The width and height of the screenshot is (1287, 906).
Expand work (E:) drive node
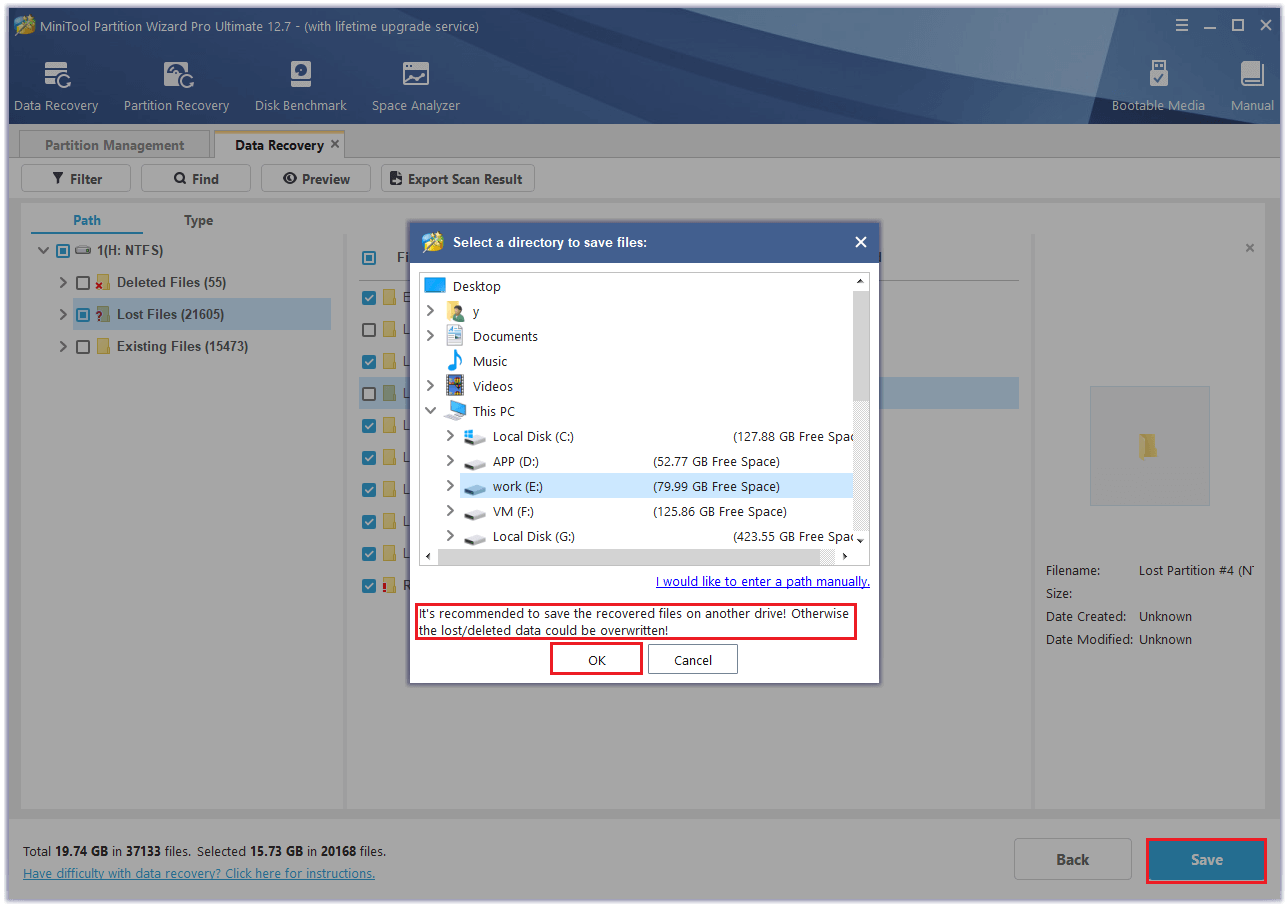(x=450, y=486)
